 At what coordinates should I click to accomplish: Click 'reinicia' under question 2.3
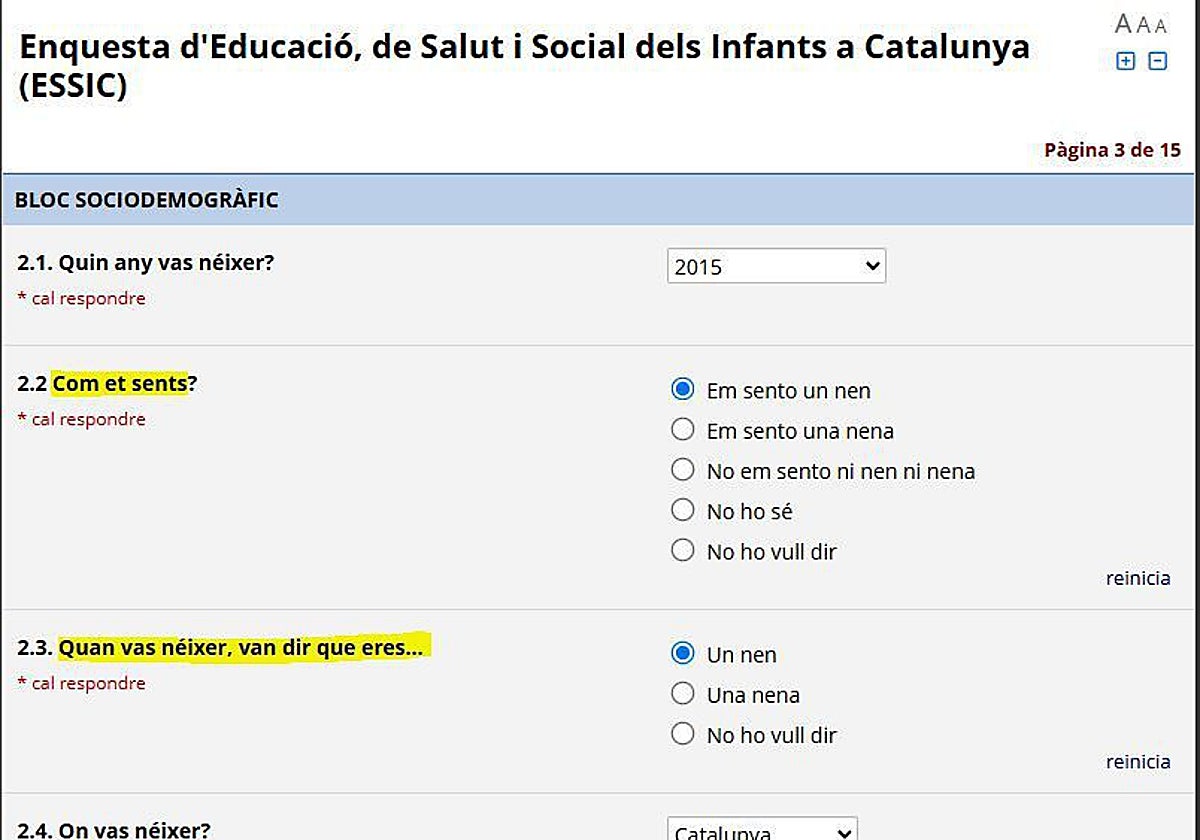[1137, 761]
